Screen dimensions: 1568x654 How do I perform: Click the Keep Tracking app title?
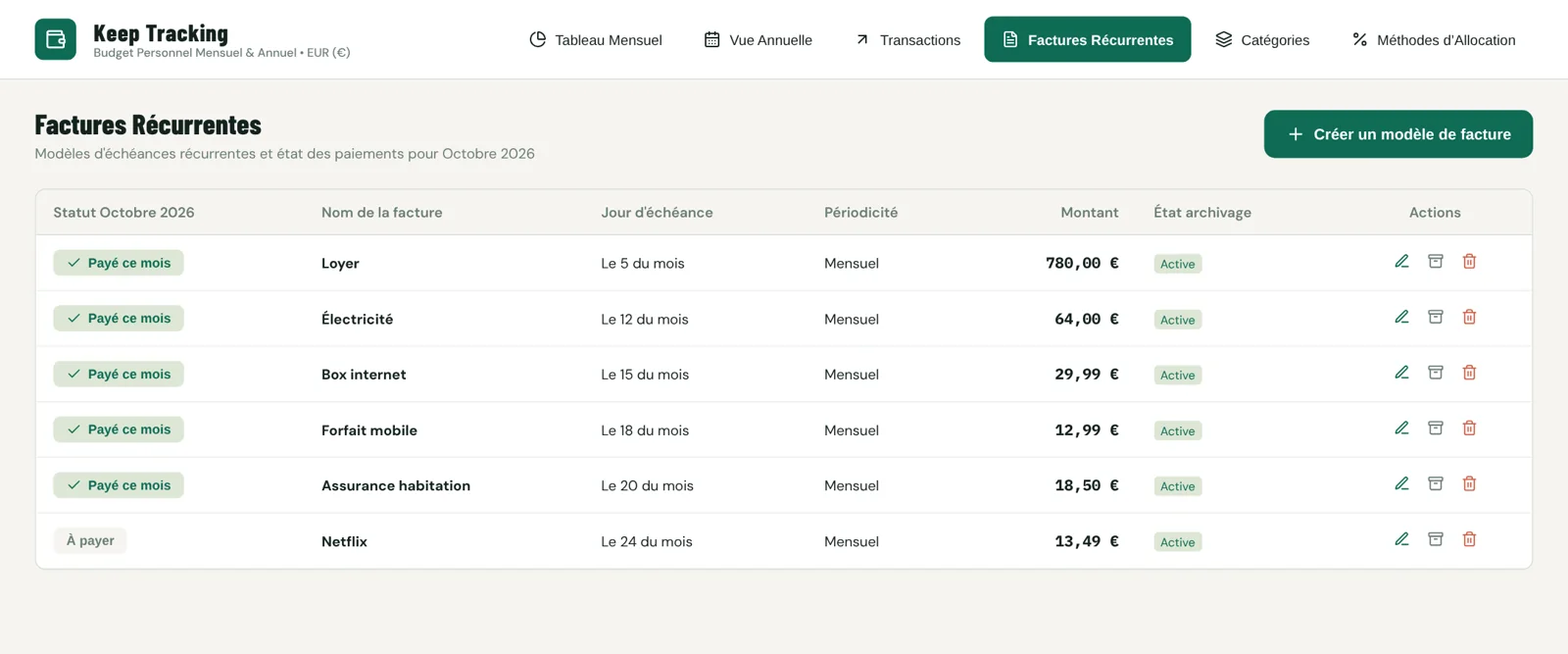point(161,33)
